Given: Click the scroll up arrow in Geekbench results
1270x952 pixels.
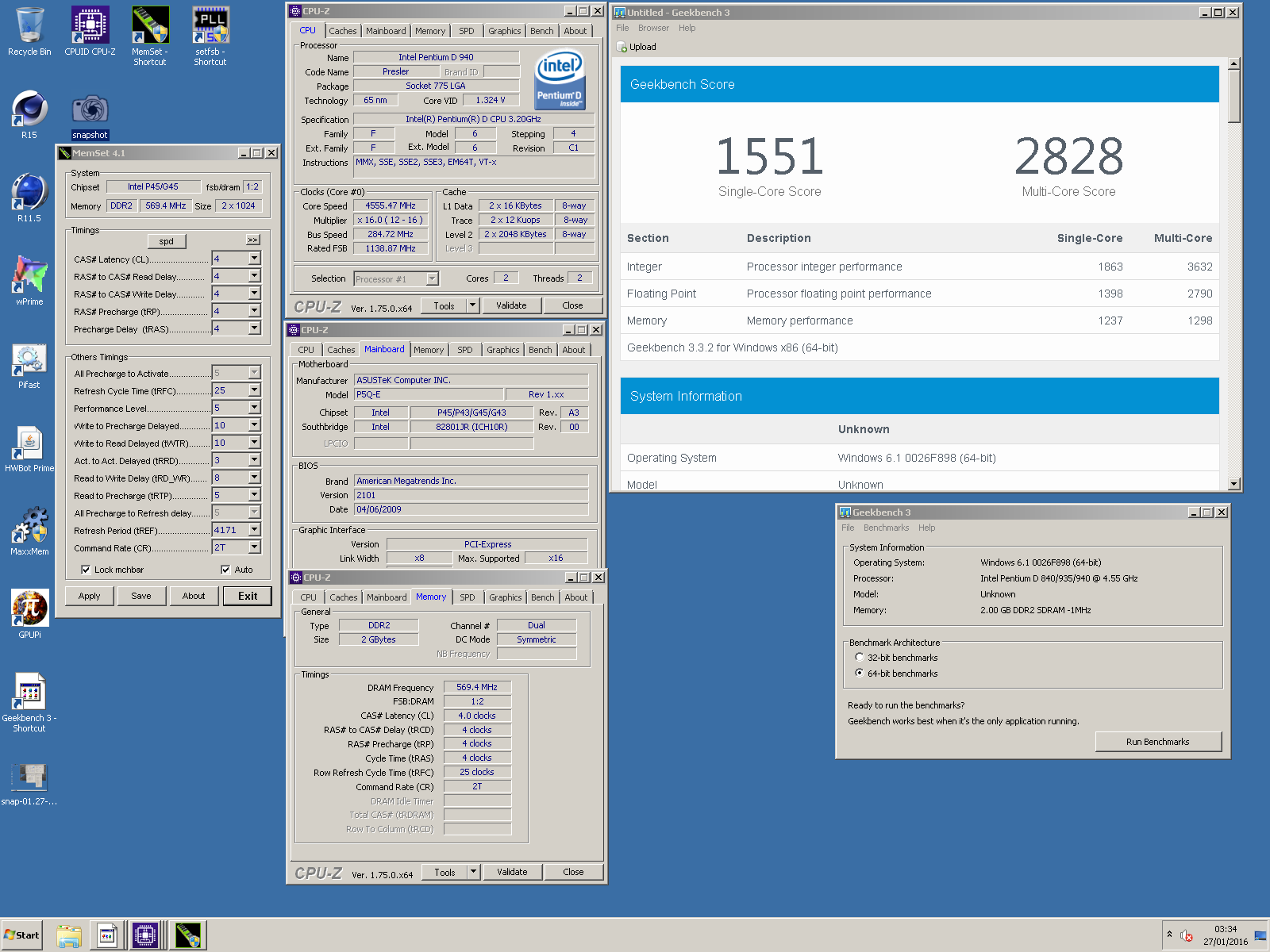Looking at the screenshot, I should pyautogui.click(x=1233, y=63).
